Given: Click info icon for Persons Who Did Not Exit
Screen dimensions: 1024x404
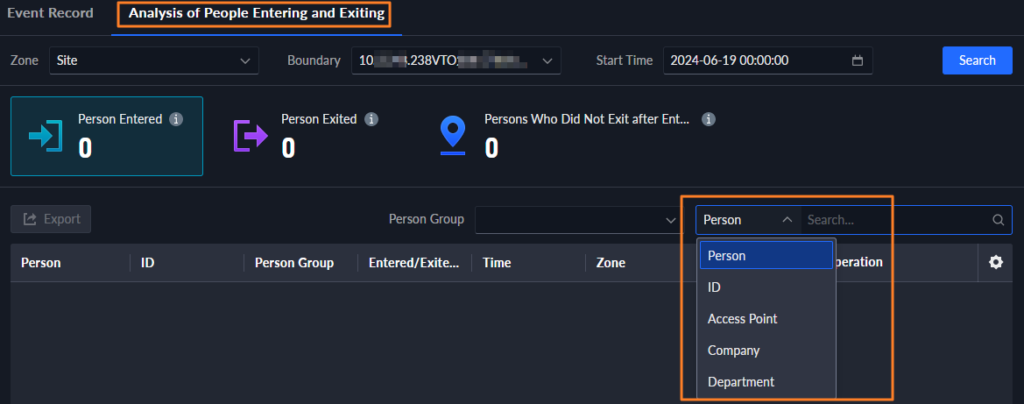Looking at the screenshot, I should point(708,119).
